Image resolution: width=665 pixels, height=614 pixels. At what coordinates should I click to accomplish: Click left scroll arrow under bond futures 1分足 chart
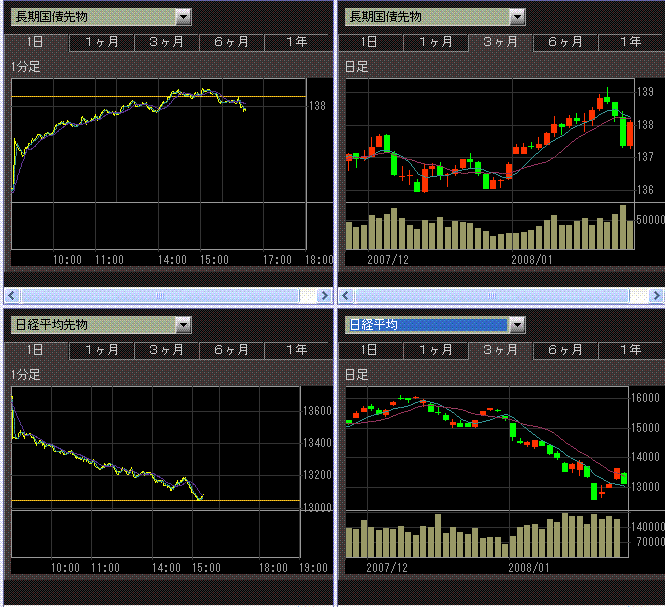pyautogui.click(x=11, y=296)
